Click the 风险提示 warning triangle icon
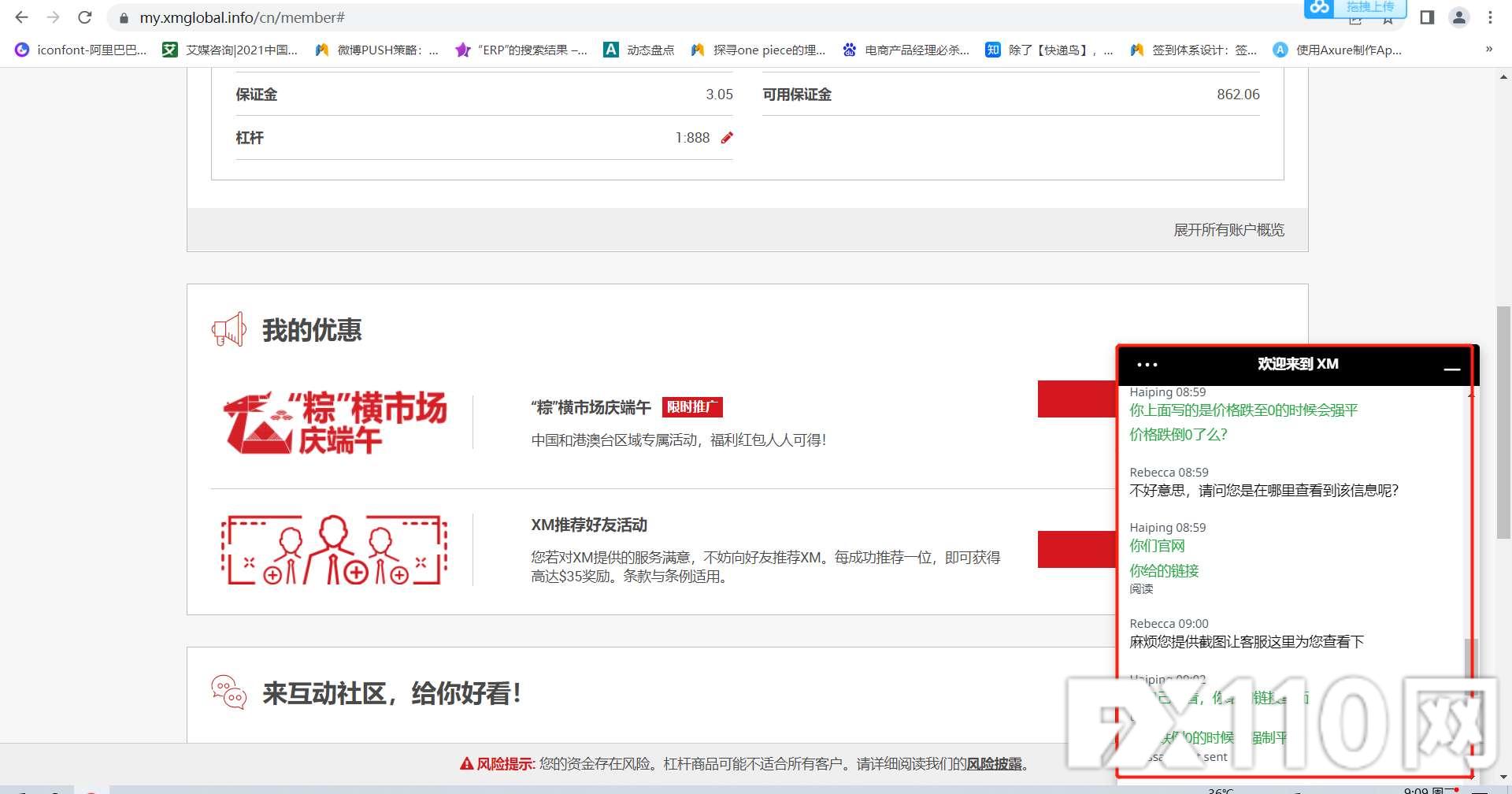This screenshot has height=794, width=1512. point(467,764)
